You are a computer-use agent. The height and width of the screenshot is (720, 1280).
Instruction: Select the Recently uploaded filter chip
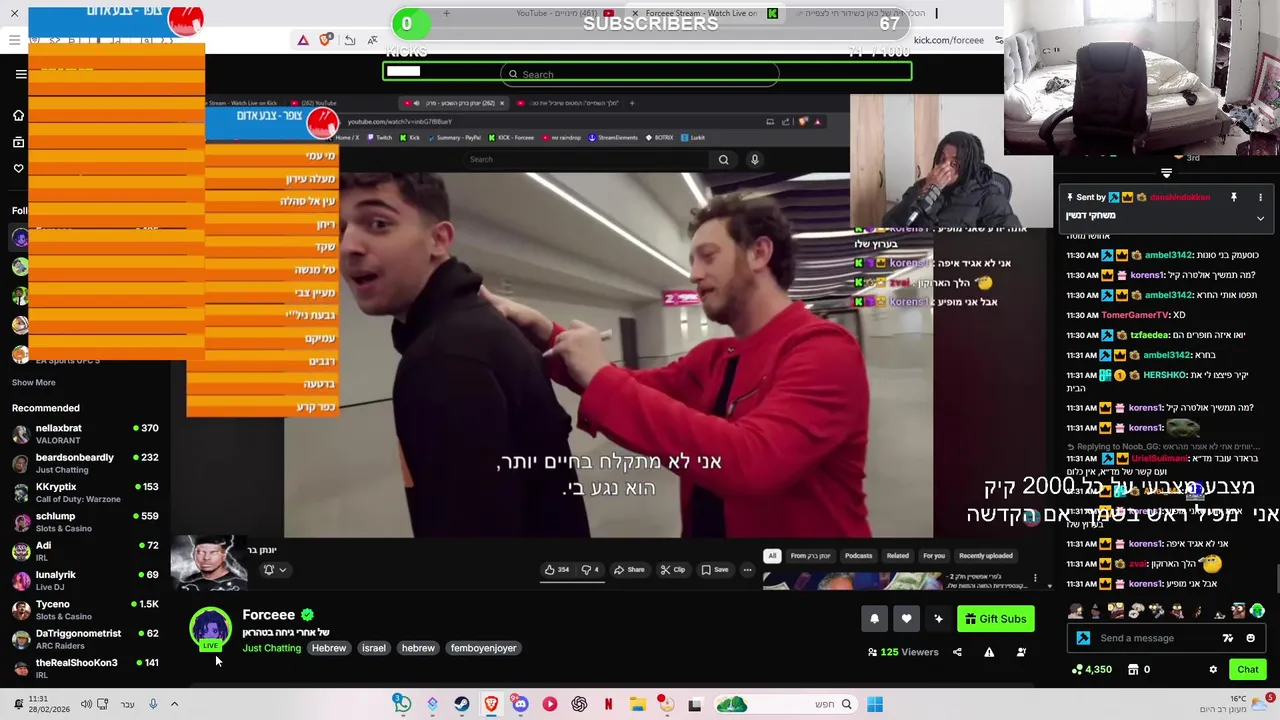pyautogui.click(x=985, y=556)
